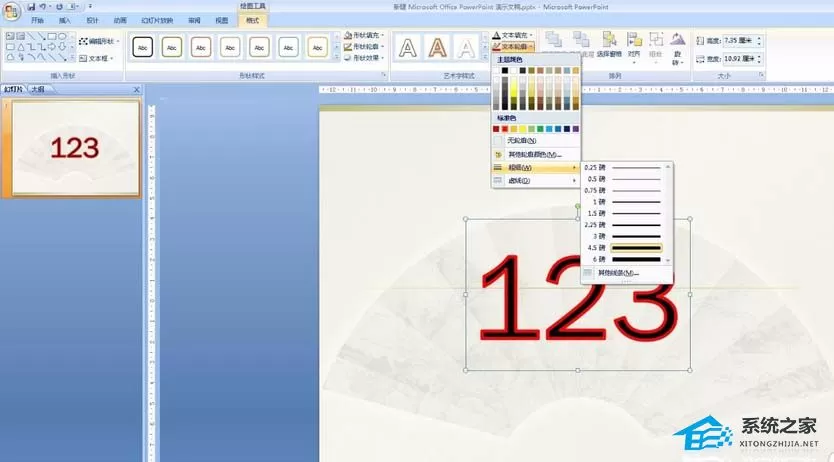Open the 审阅 (Review) ribbon tab

pos(194,20)
